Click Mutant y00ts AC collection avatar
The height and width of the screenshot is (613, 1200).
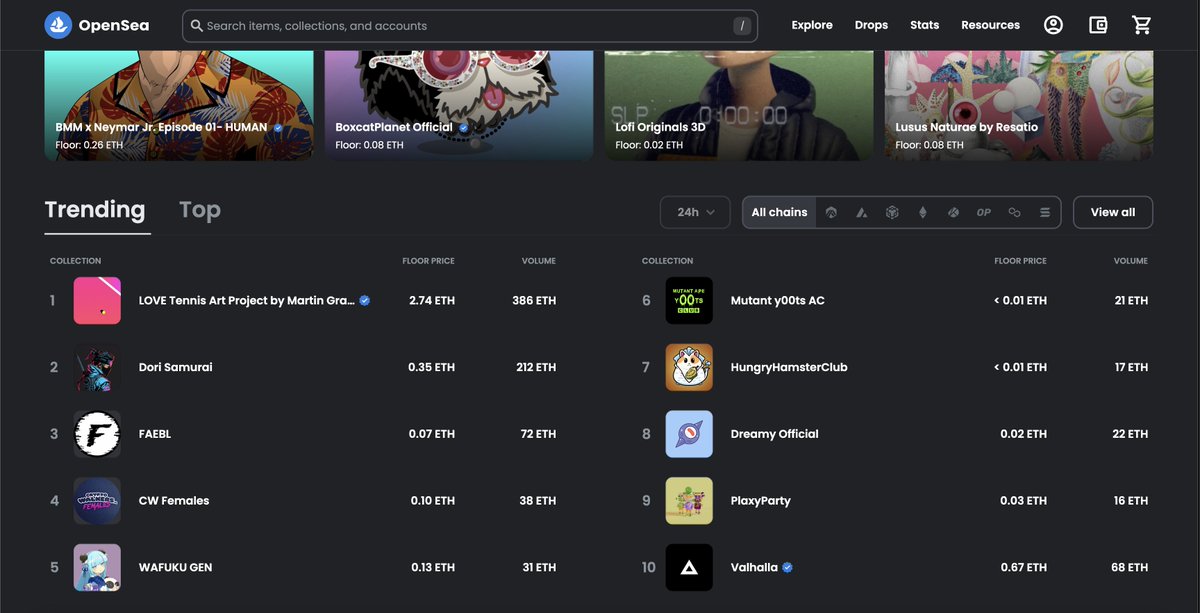coord(689,301)
